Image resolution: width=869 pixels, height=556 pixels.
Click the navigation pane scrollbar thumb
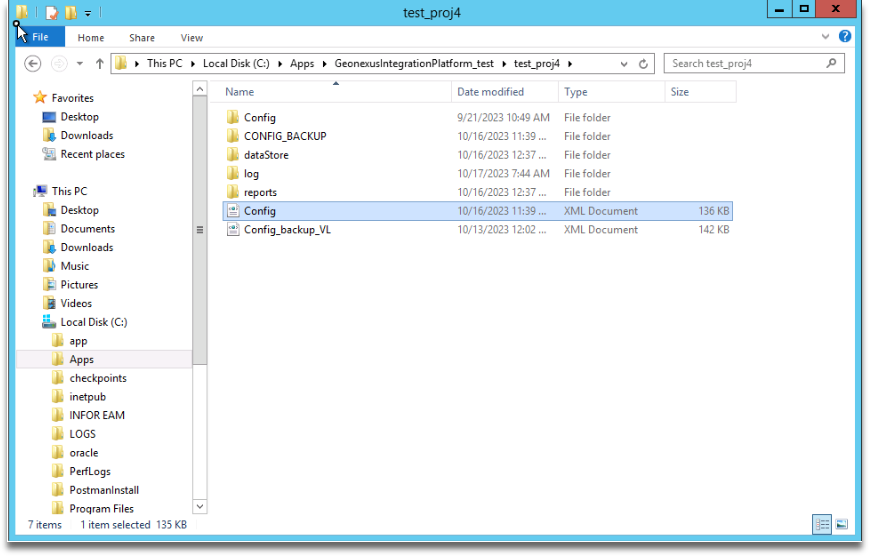pos(200,230)
